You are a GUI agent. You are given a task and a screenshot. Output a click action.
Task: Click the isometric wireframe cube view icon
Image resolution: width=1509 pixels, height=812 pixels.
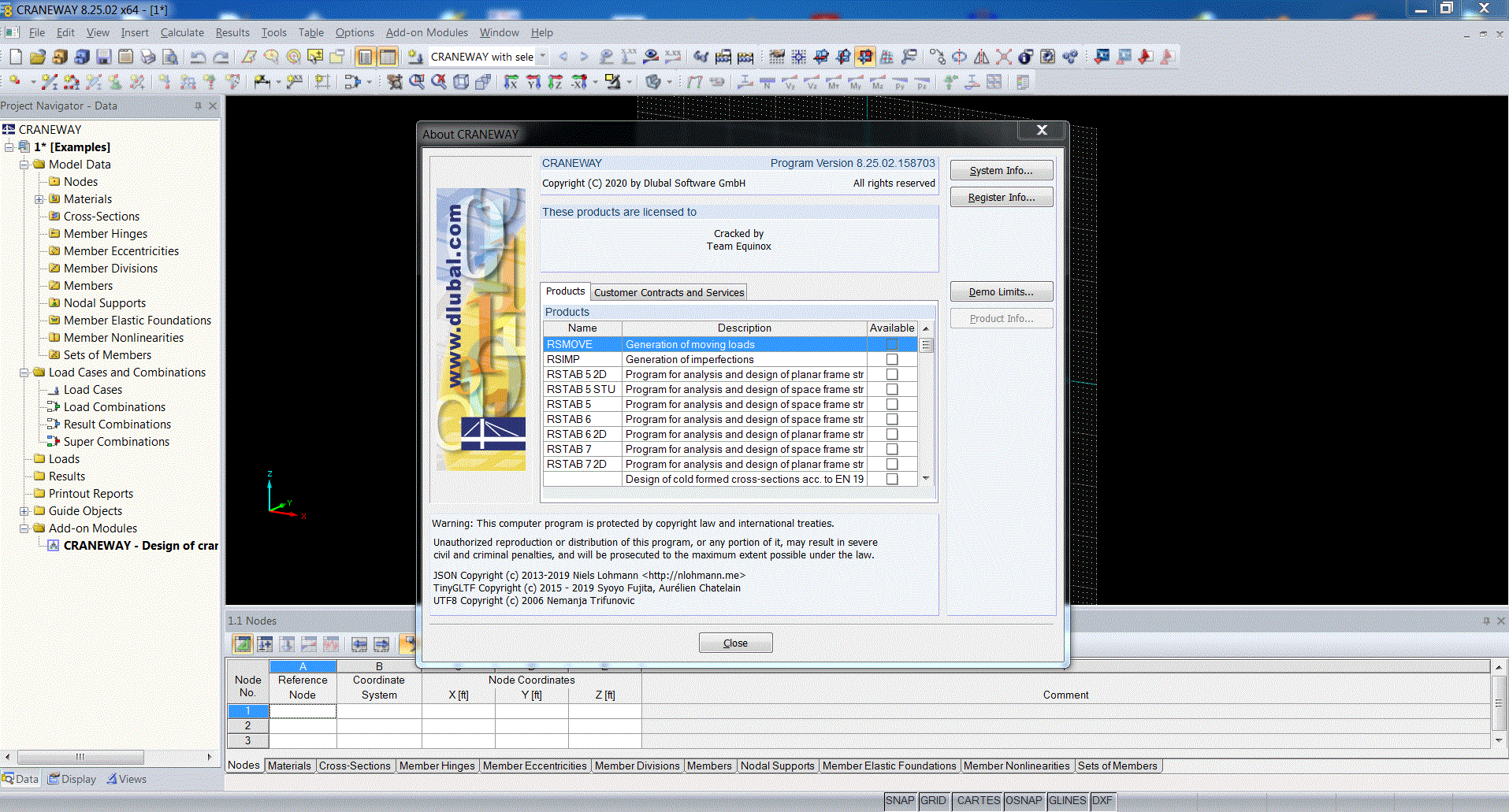(x=461, y=82)
